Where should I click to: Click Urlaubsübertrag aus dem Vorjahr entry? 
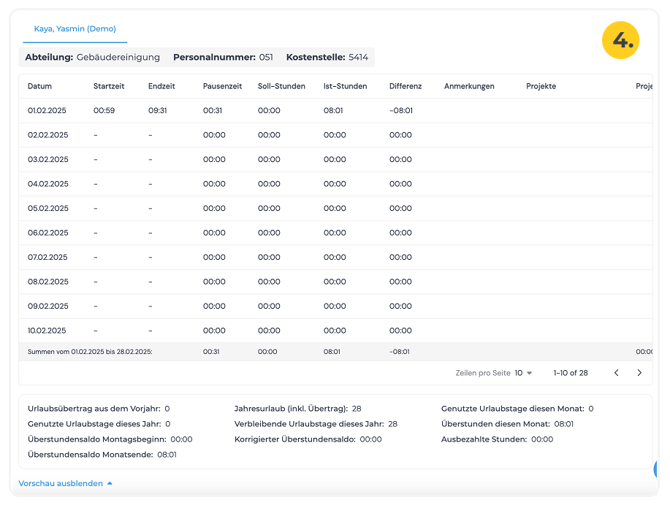point(99,409)
